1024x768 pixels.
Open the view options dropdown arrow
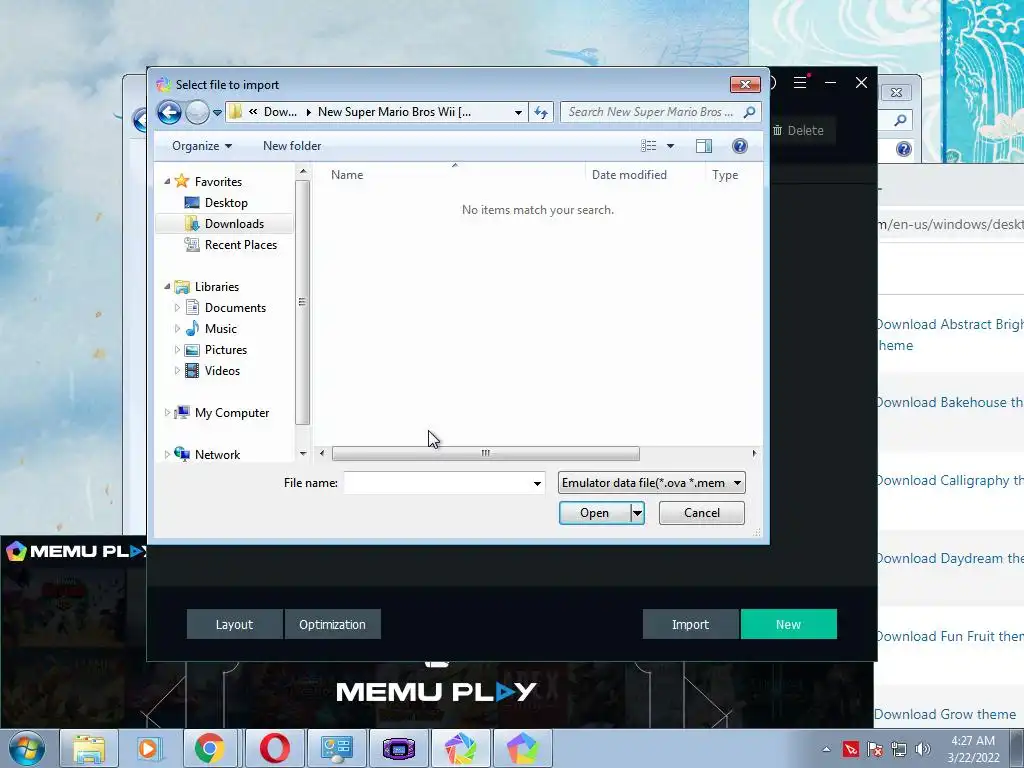[x=670, y=146]
